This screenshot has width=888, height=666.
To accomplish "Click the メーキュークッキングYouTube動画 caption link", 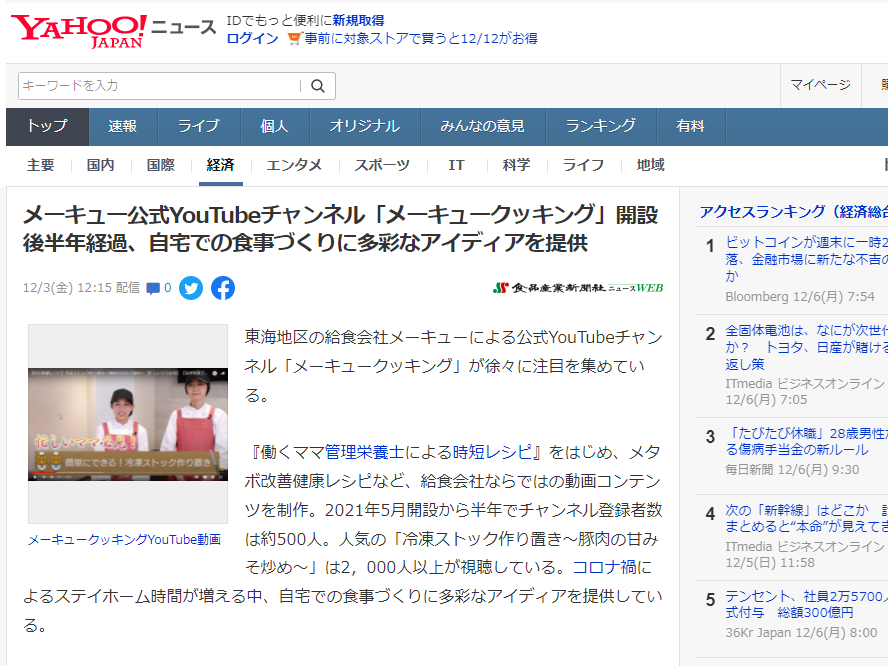I will pos(125,540).
